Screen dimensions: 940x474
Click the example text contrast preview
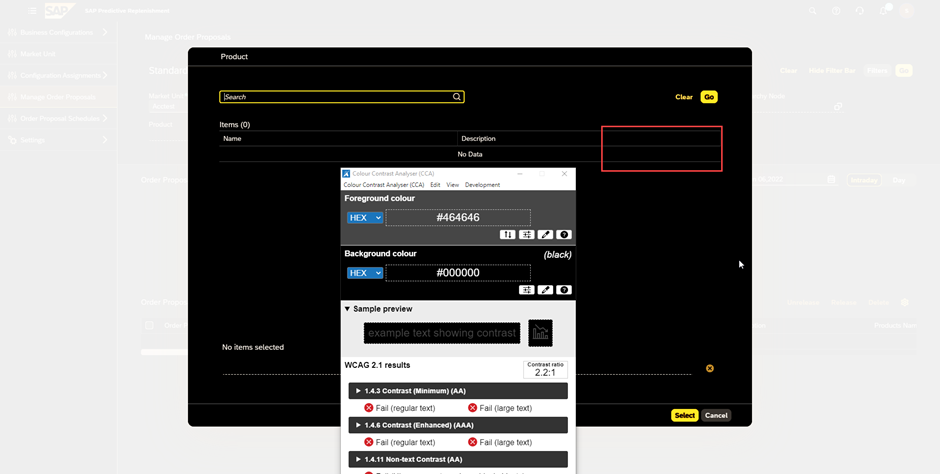click(x=442, y=333)
